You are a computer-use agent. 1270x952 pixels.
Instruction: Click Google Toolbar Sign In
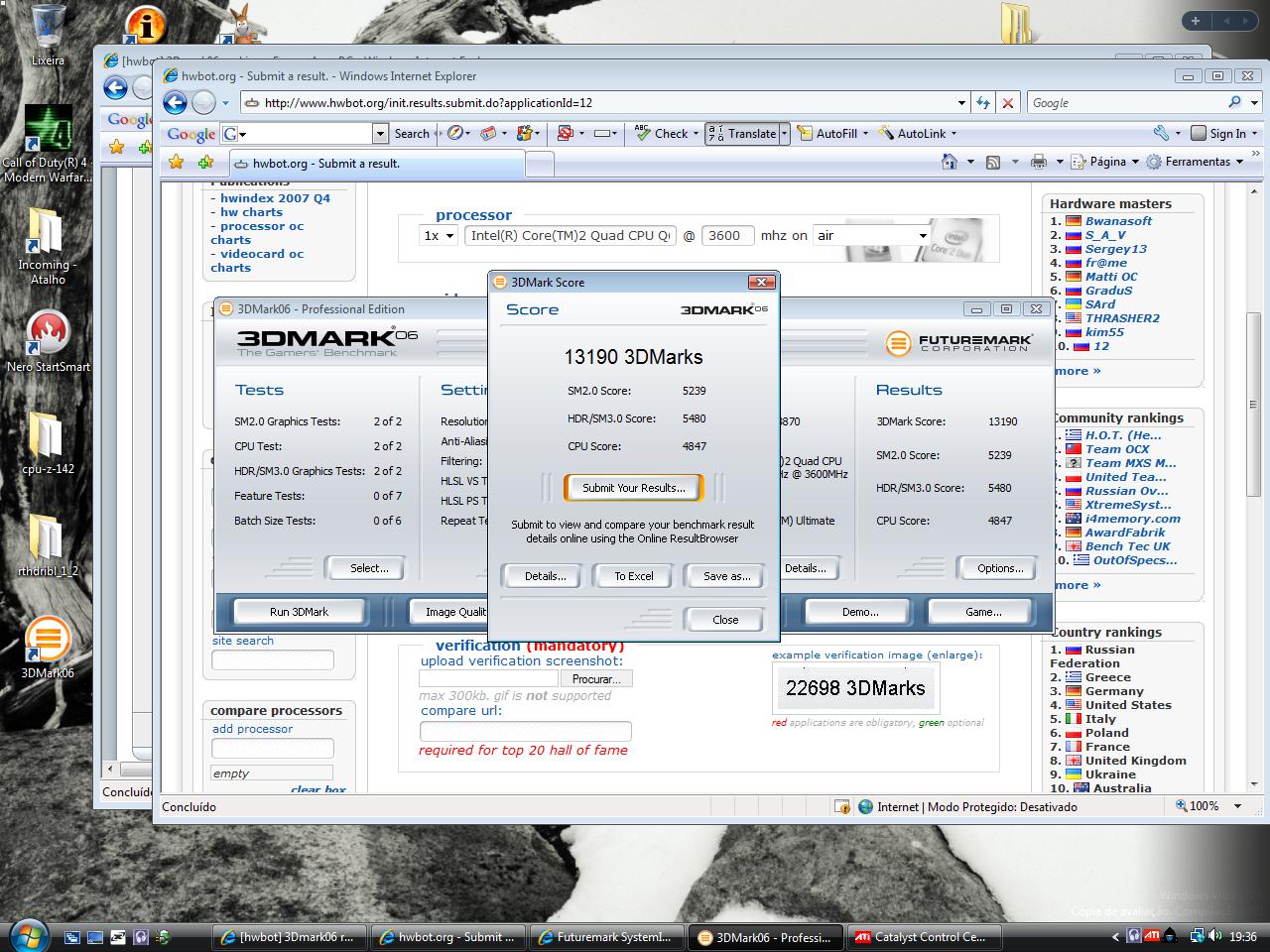1219,133
